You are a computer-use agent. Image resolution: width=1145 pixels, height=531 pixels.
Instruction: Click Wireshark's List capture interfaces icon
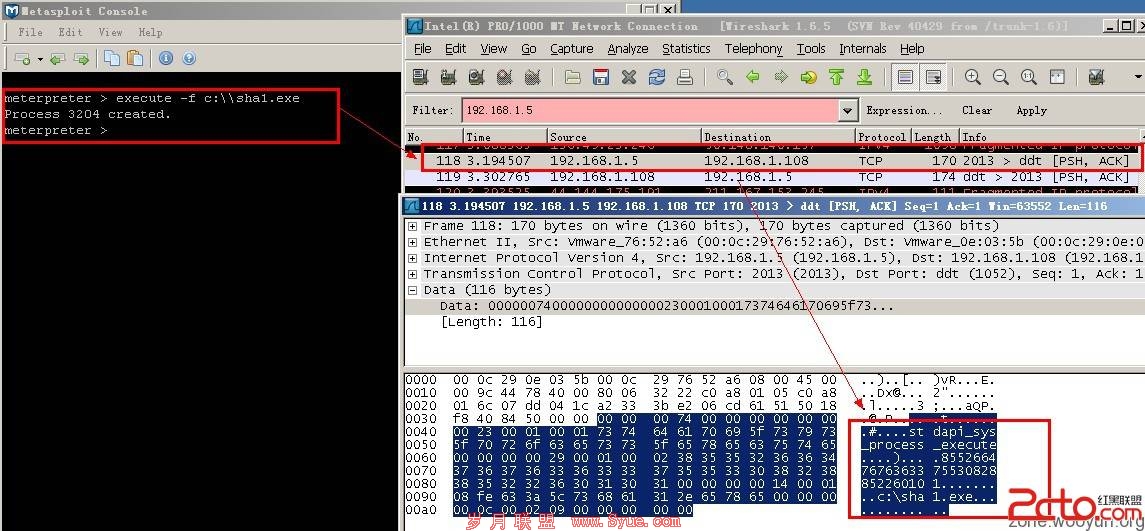[420, 77]
